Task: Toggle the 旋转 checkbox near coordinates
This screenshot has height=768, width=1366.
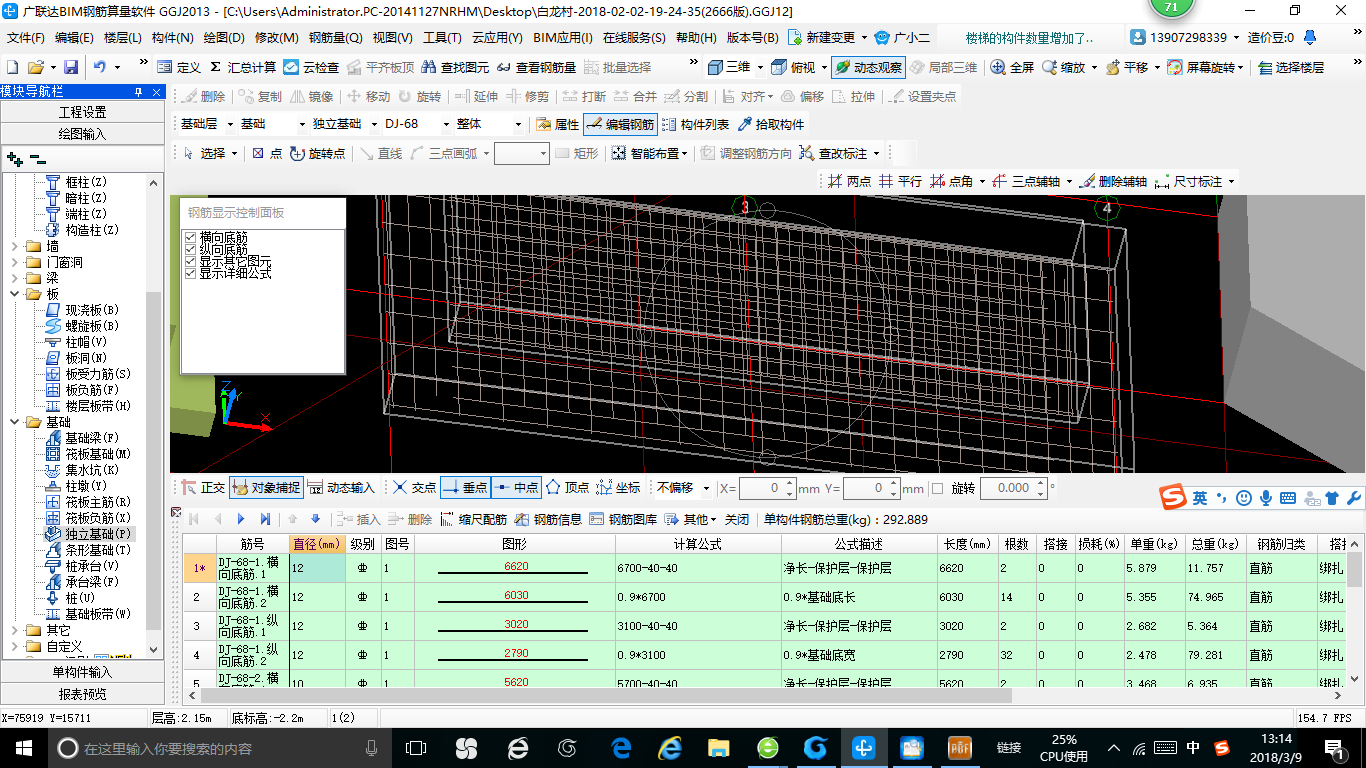Action: (x=937, y=488)
